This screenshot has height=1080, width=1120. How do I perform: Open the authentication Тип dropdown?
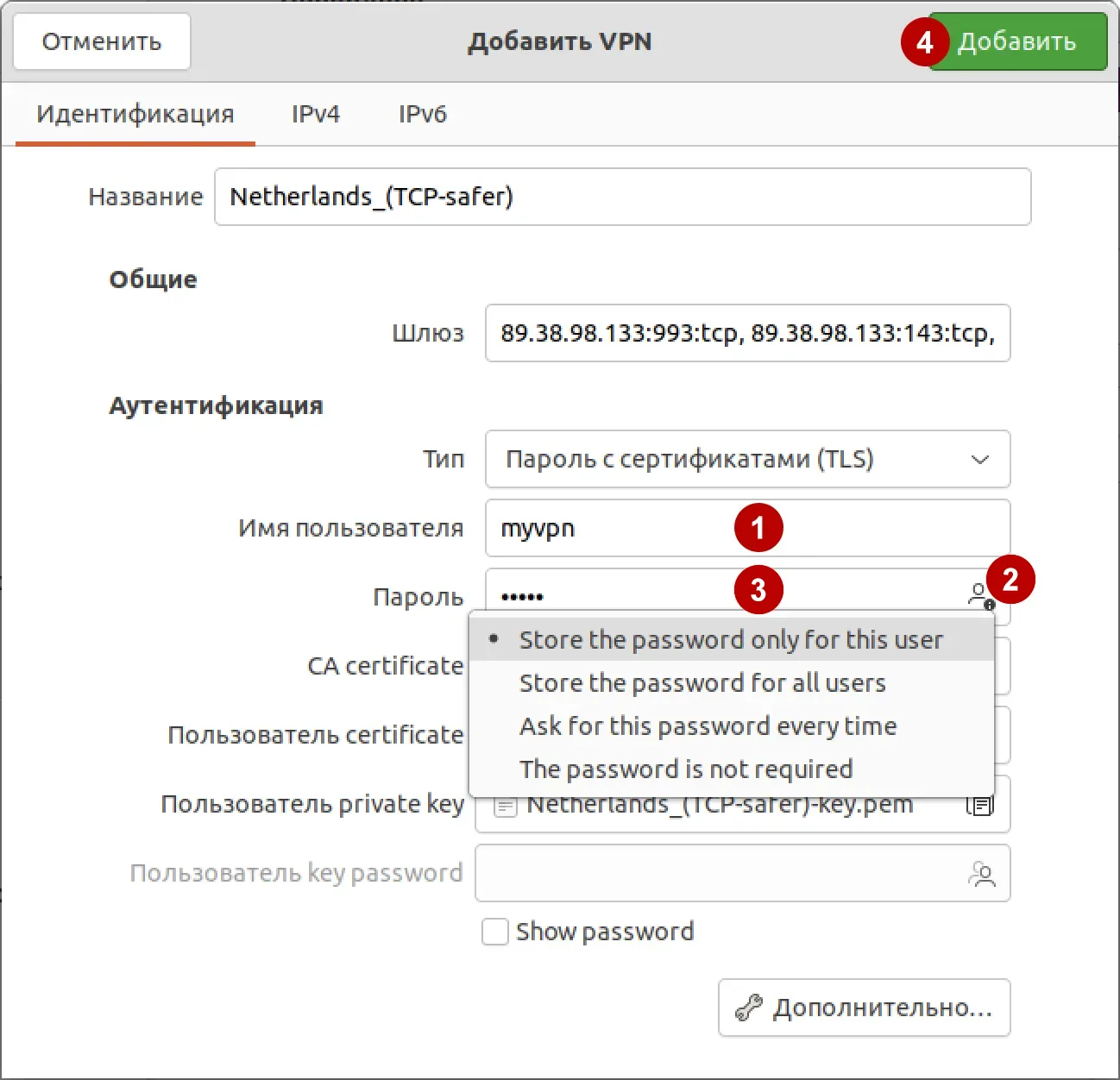click(747, 459)
